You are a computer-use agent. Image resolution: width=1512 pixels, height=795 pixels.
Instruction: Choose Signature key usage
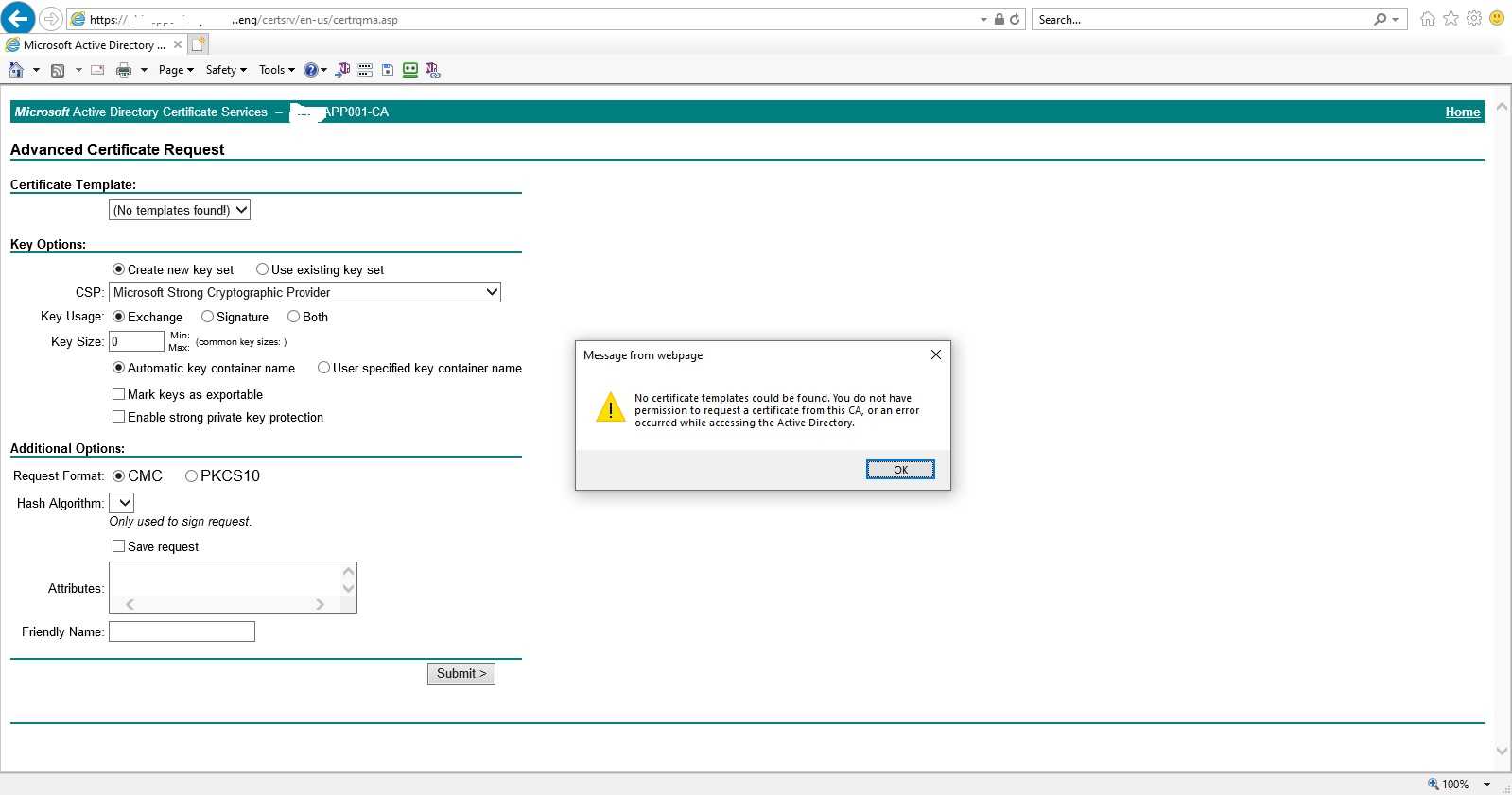coord(207,317)
